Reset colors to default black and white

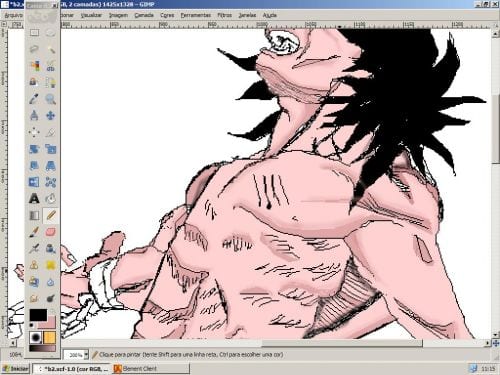pos(31,325)
